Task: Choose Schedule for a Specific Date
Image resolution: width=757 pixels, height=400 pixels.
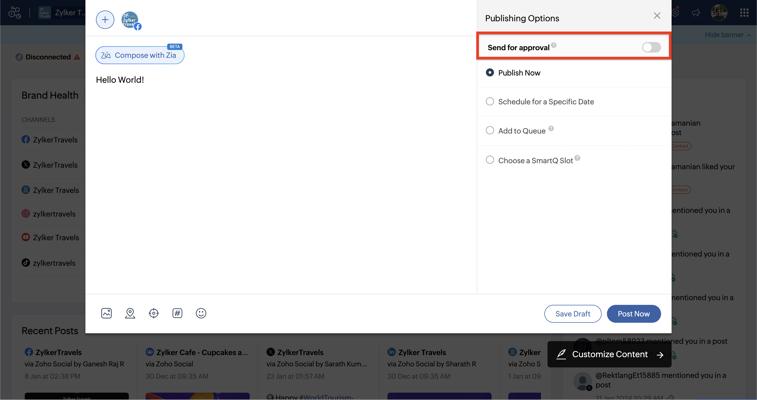Action: (490, 101)
